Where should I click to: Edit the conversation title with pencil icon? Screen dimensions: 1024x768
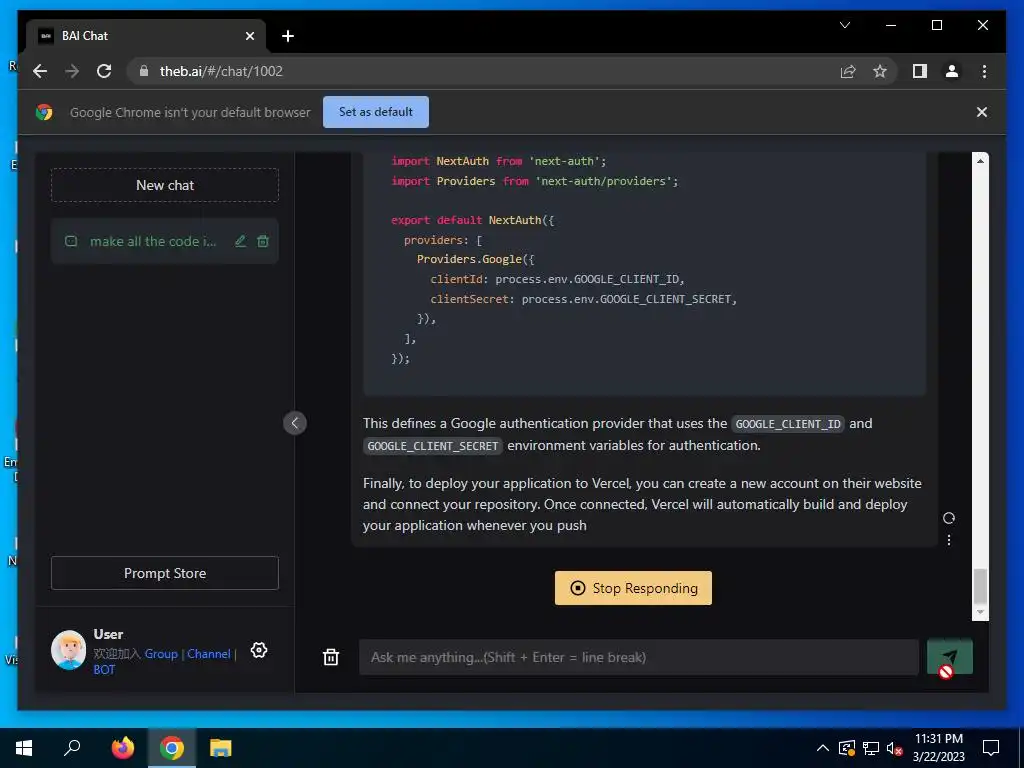coord(240,242)
